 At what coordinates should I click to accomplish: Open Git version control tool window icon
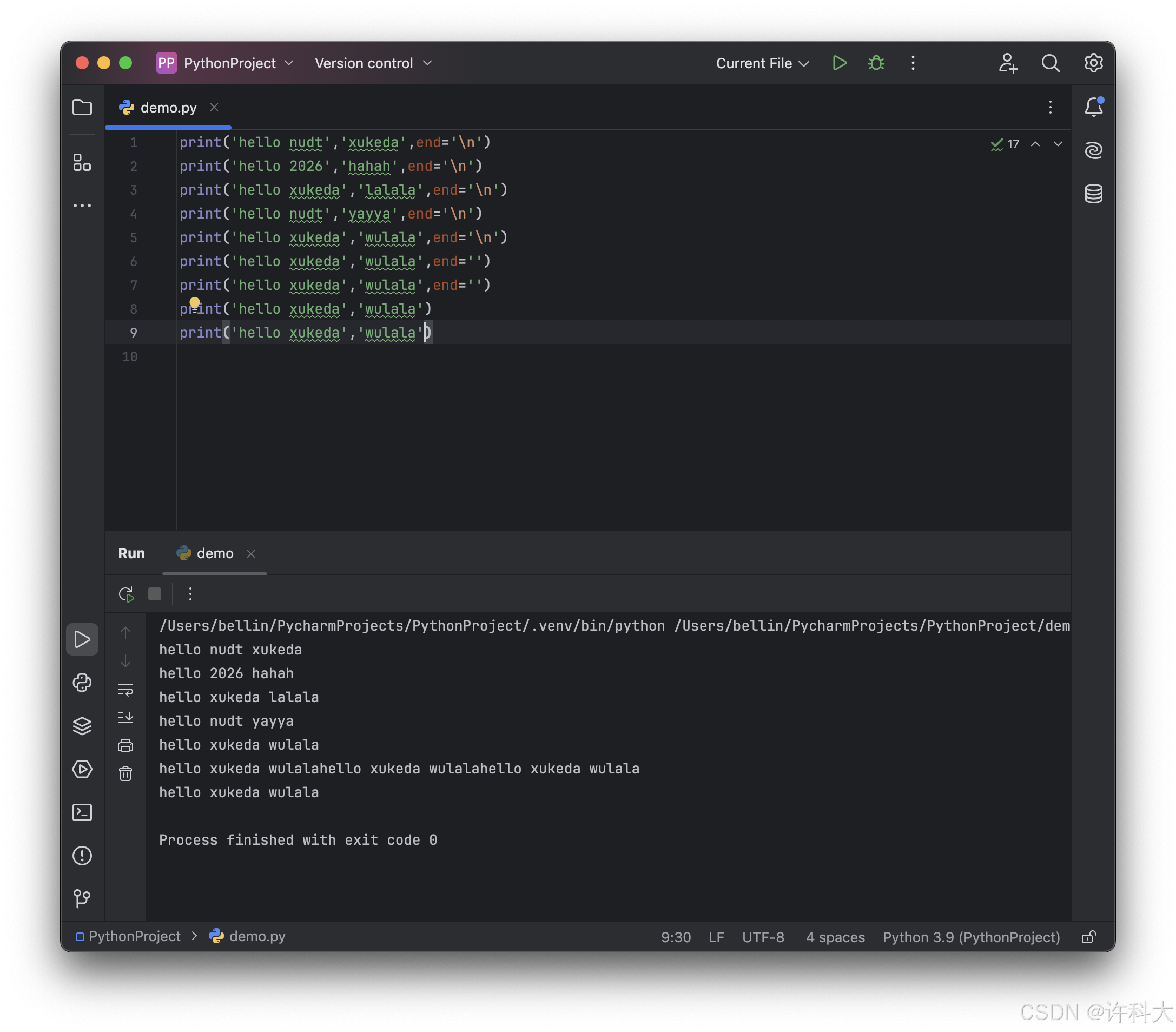point(82,898)
